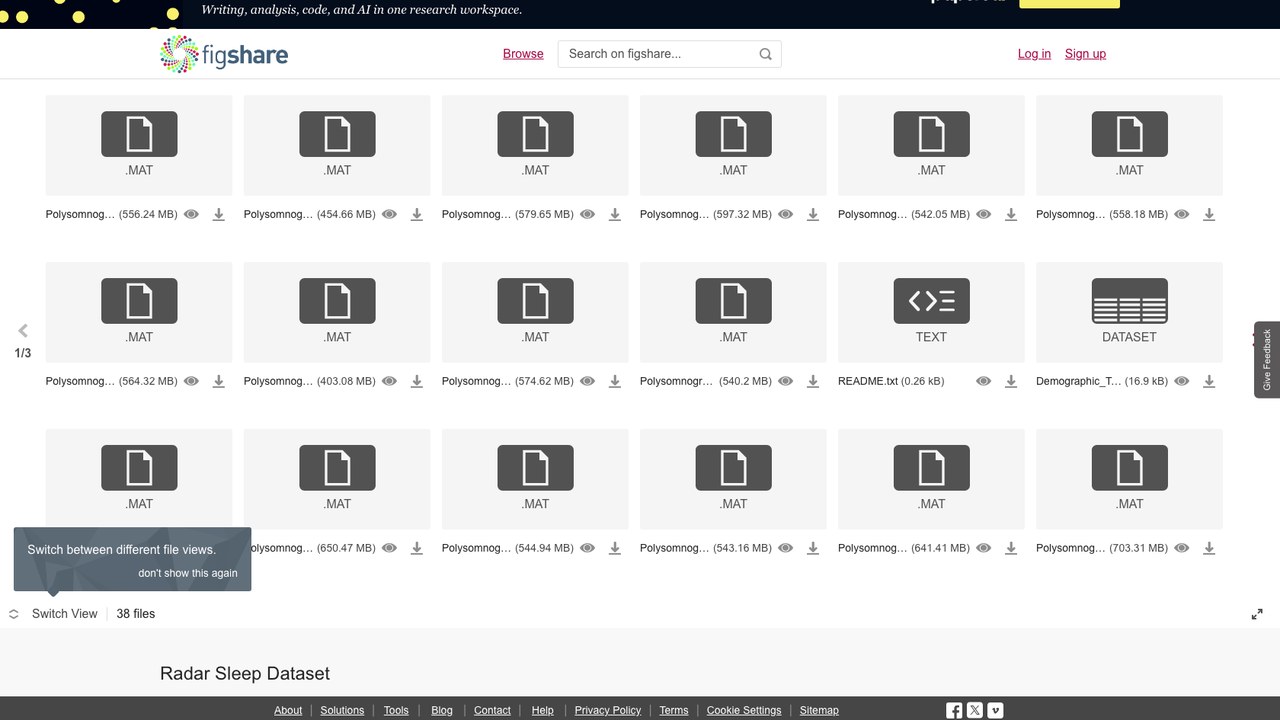
Task: Preview README.txt using the eye icon
Action: [x=983, y=381]
